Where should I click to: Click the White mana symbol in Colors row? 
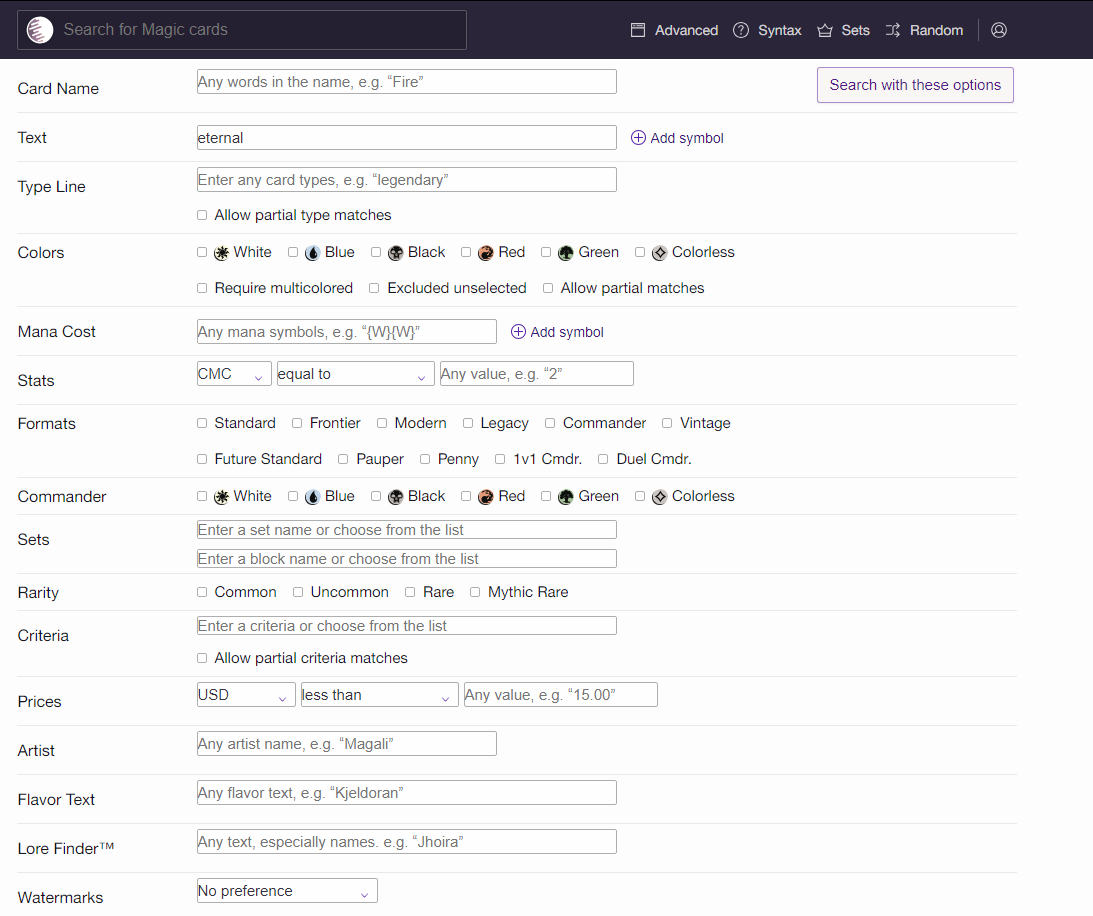click(221, 253)
